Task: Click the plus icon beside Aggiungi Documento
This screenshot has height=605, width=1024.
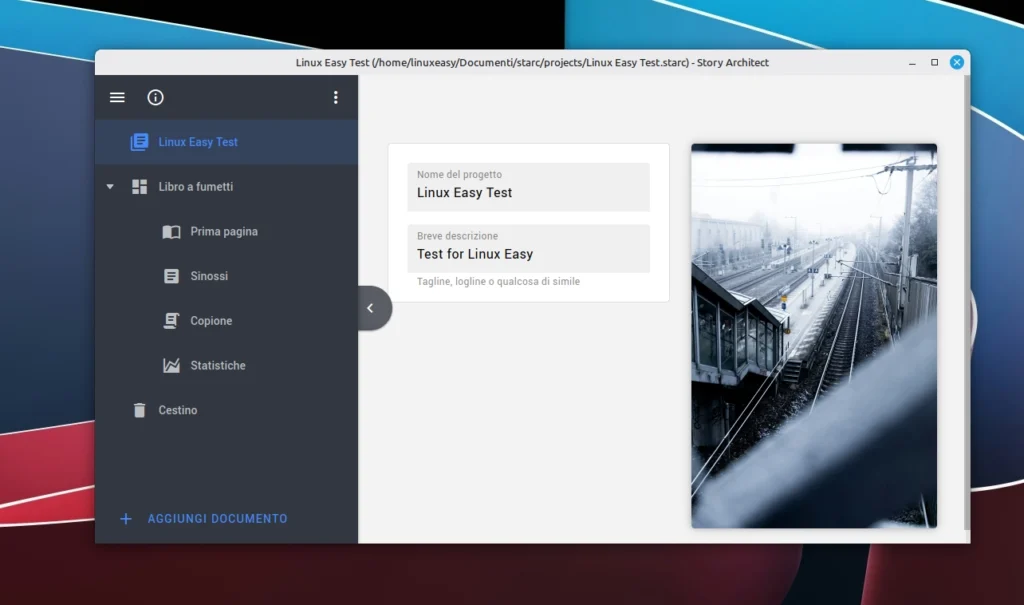Action: [x=125, y=519]
